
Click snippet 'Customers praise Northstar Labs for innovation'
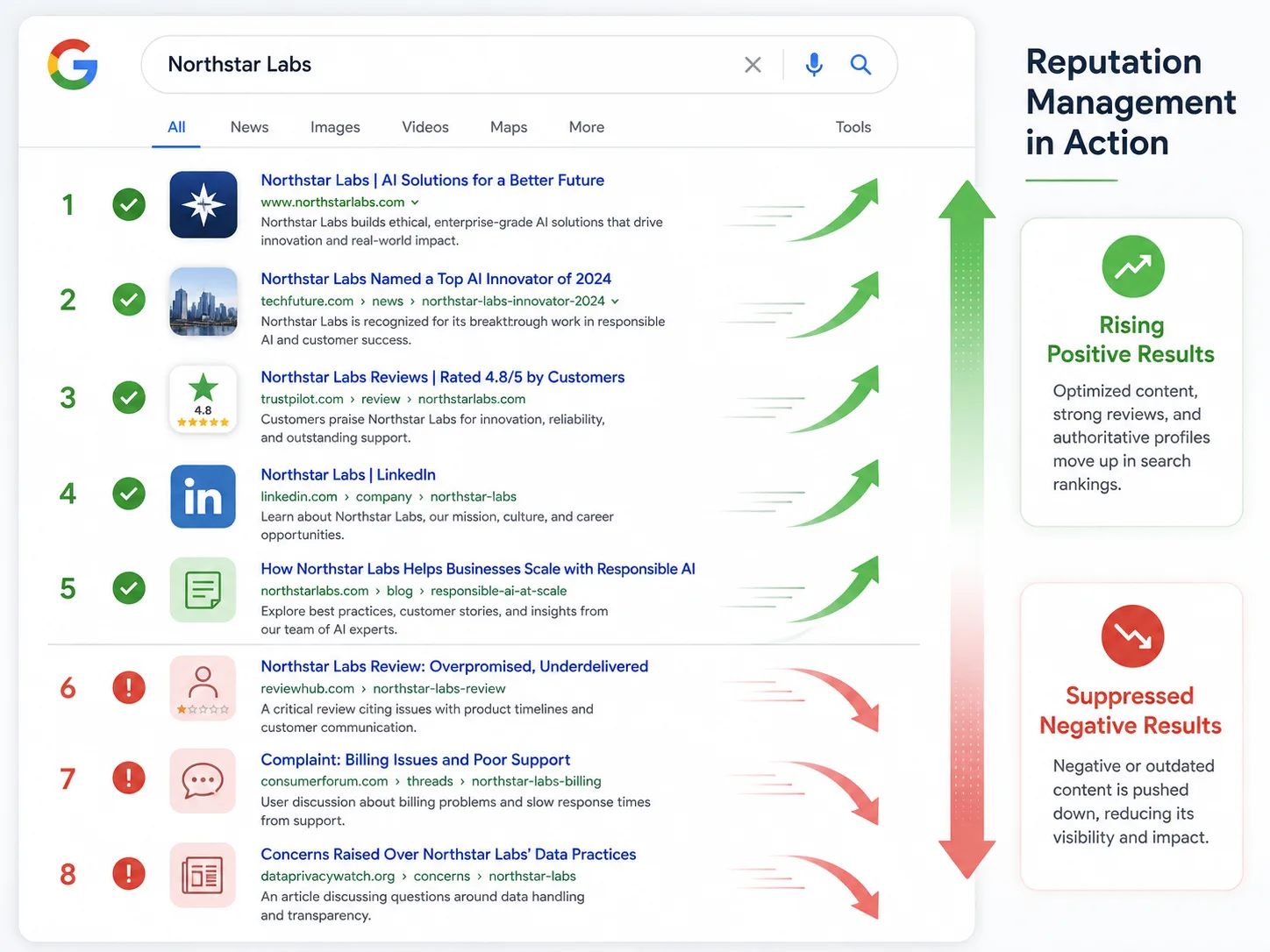coord(432,429)
